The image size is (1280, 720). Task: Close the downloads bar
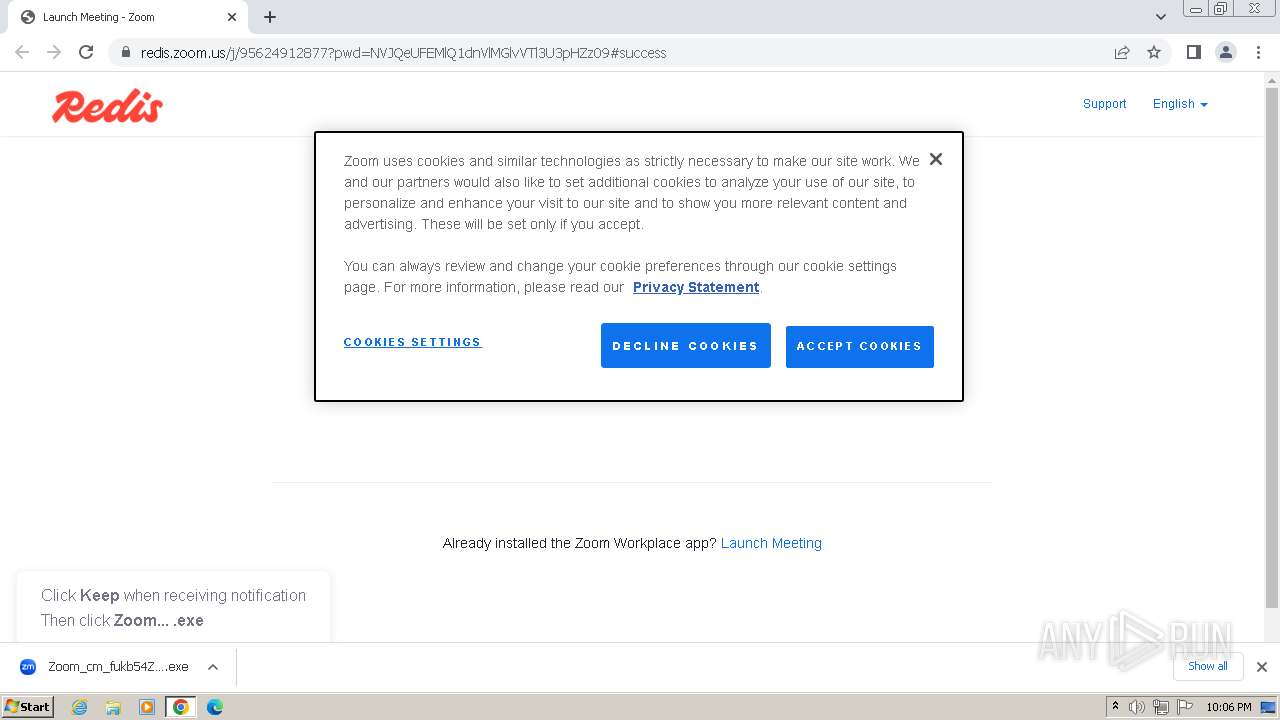[x=1262, y=667]
